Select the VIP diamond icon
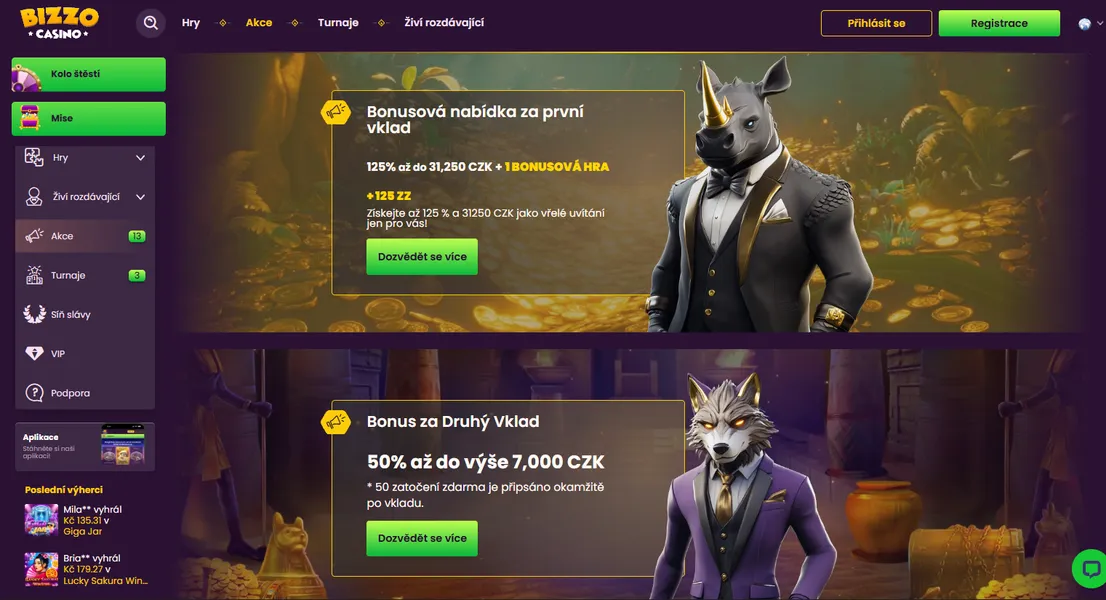1106x600 pixels. pyautogui.click(x=31, y=353)
